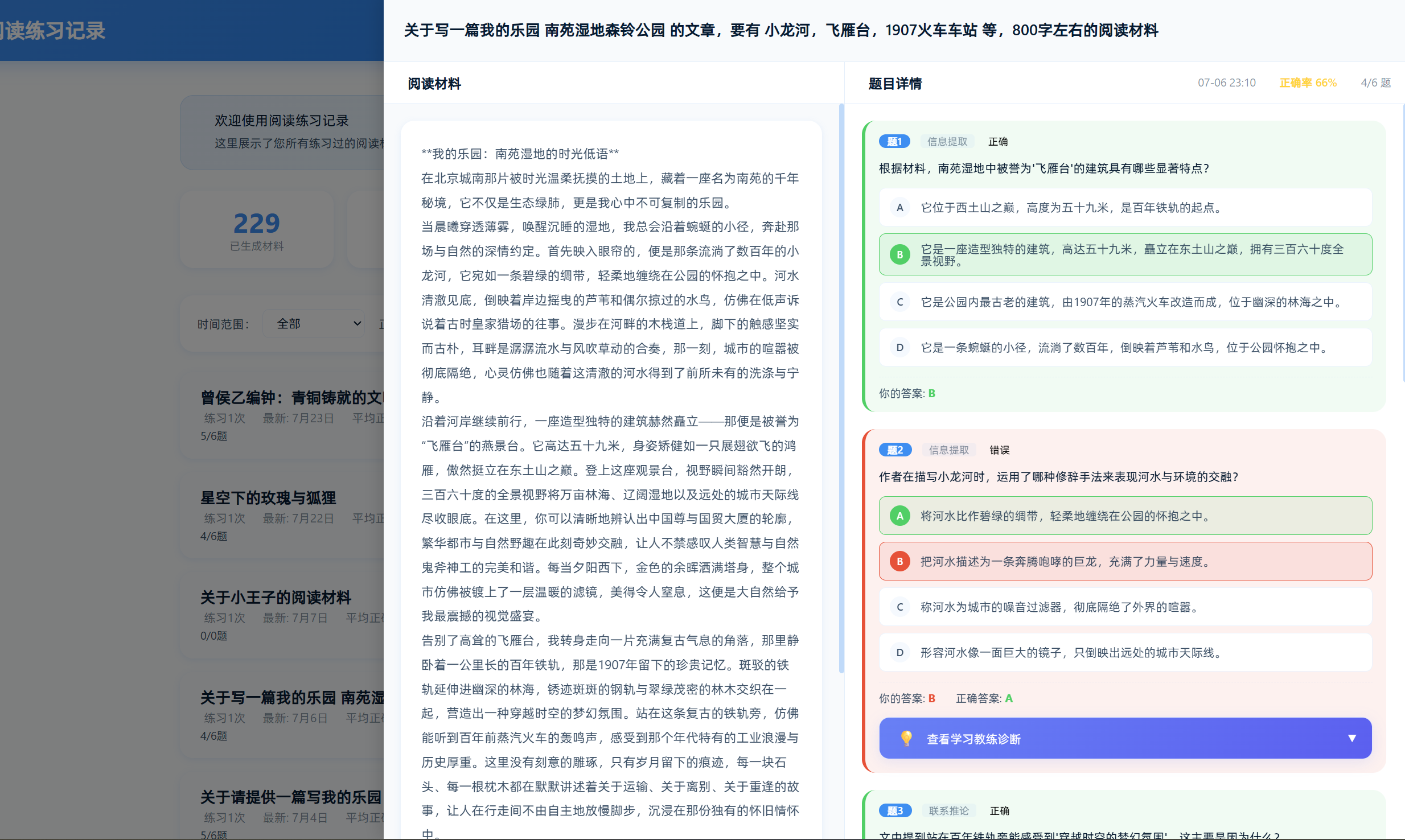1405x840 pixels.
Task: Click the 错误 status label on question 2
Action: (999, 450)
